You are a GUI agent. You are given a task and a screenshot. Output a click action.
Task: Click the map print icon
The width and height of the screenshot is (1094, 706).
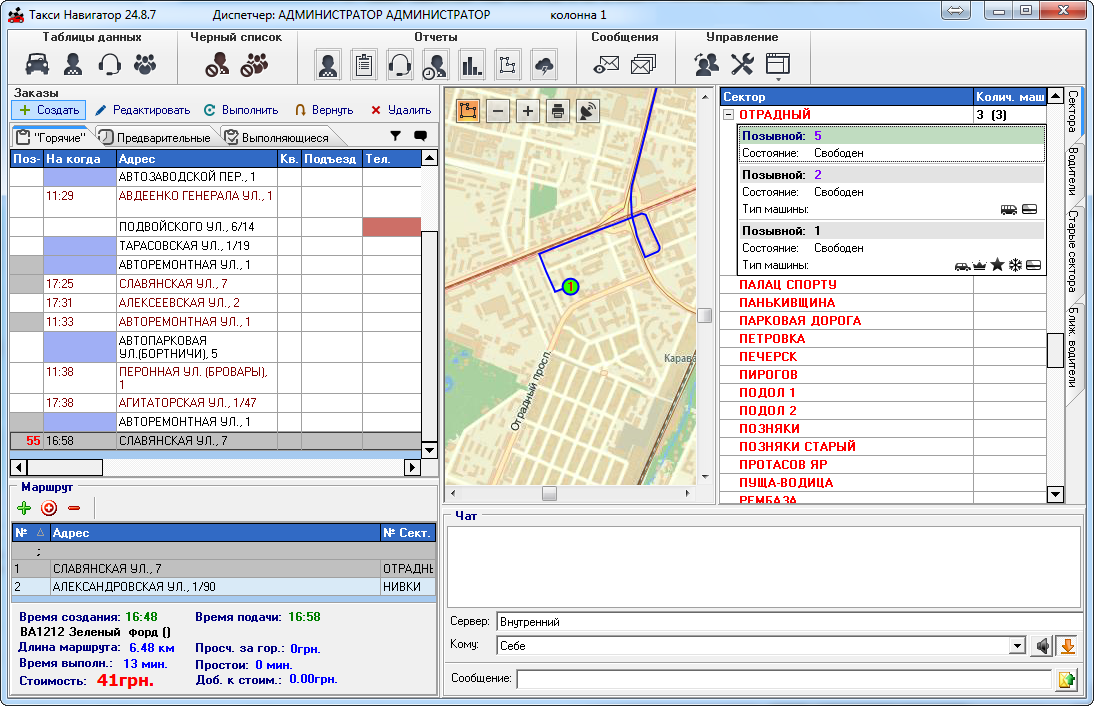click(558, 110)
